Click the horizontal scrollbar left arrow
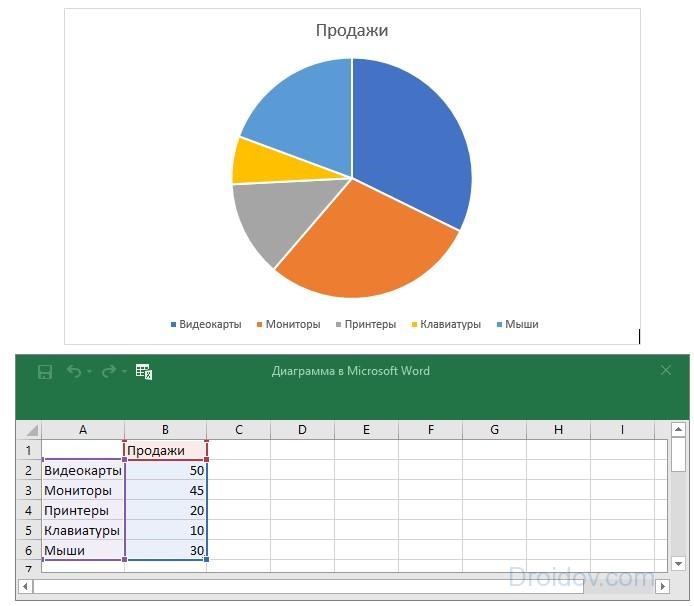This screenshot has height=606, width=694. (25, 587)
